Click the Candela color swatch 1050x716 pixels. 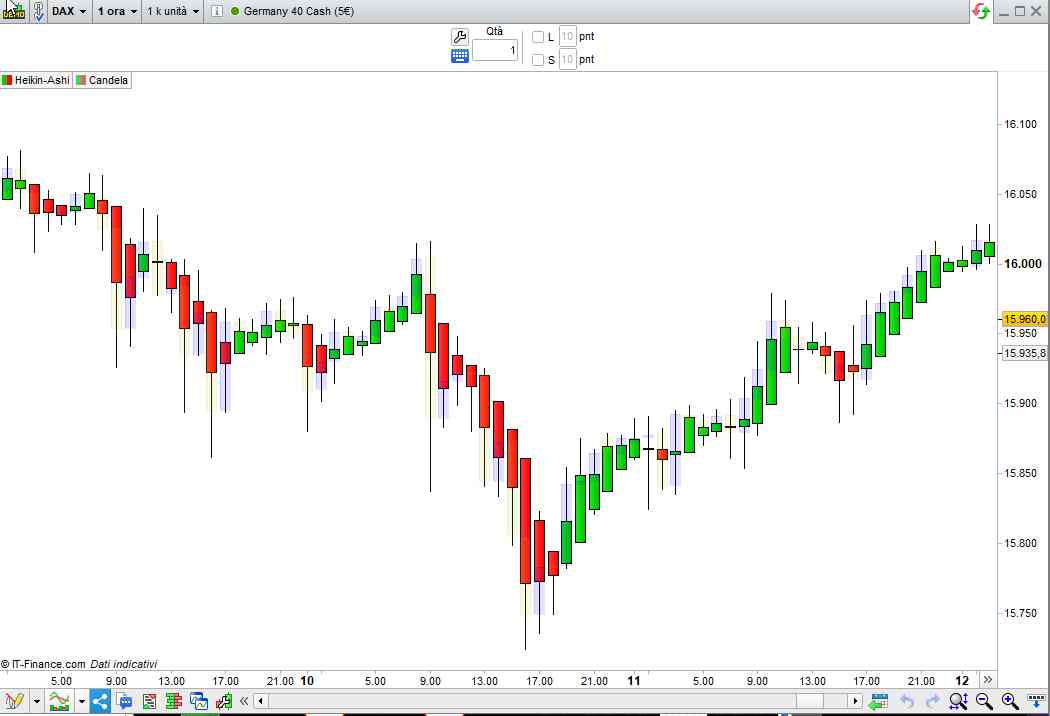click(81, 80)
